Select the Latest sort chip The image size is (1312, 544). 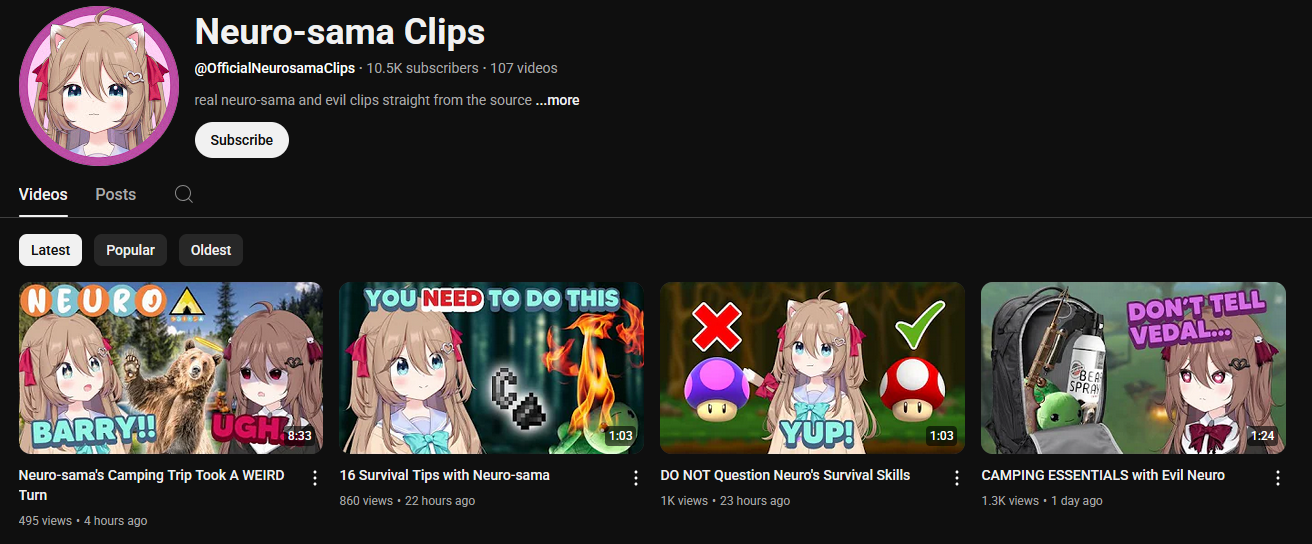pos(51,250)
